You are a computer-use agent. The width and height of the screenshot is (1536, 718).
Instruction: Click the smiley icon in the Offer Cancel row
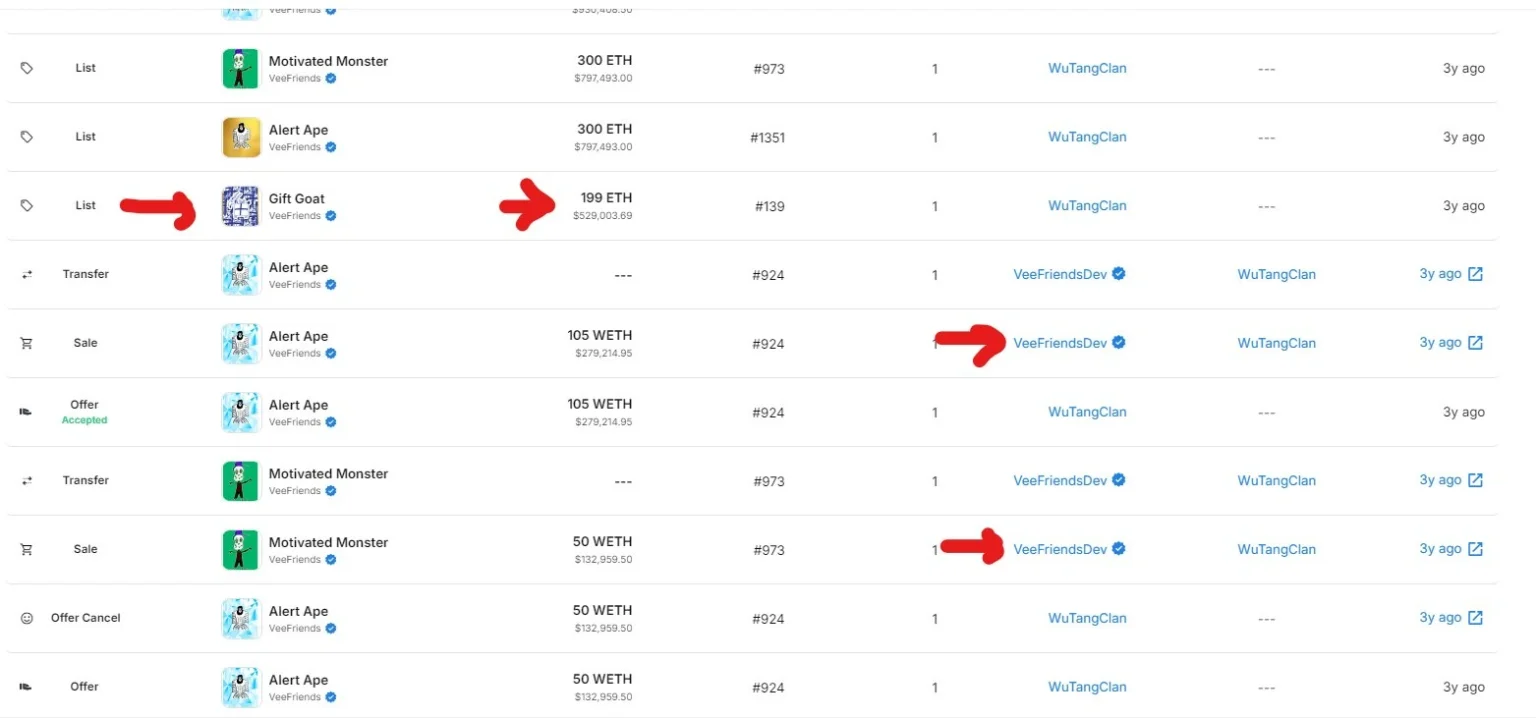27,618
